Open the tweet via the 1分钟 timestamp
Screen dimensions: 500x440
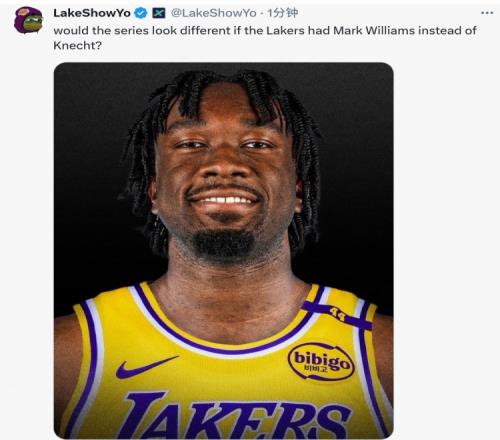283,13
